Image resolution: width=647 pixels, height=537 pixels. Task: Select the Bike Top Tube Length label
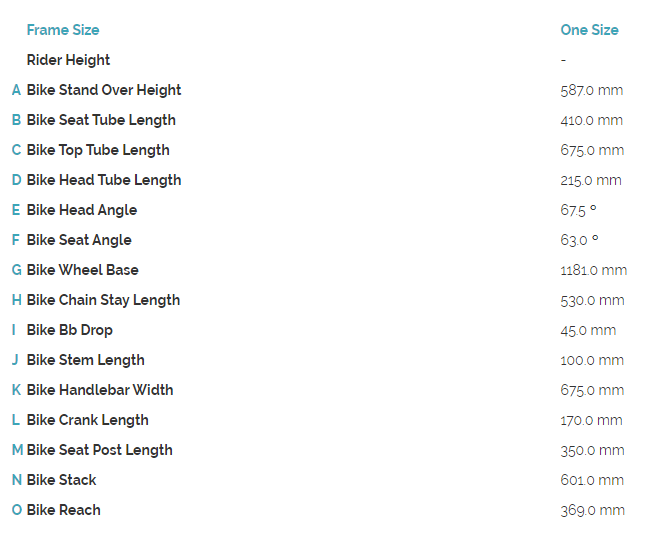(x=98, y=150)
